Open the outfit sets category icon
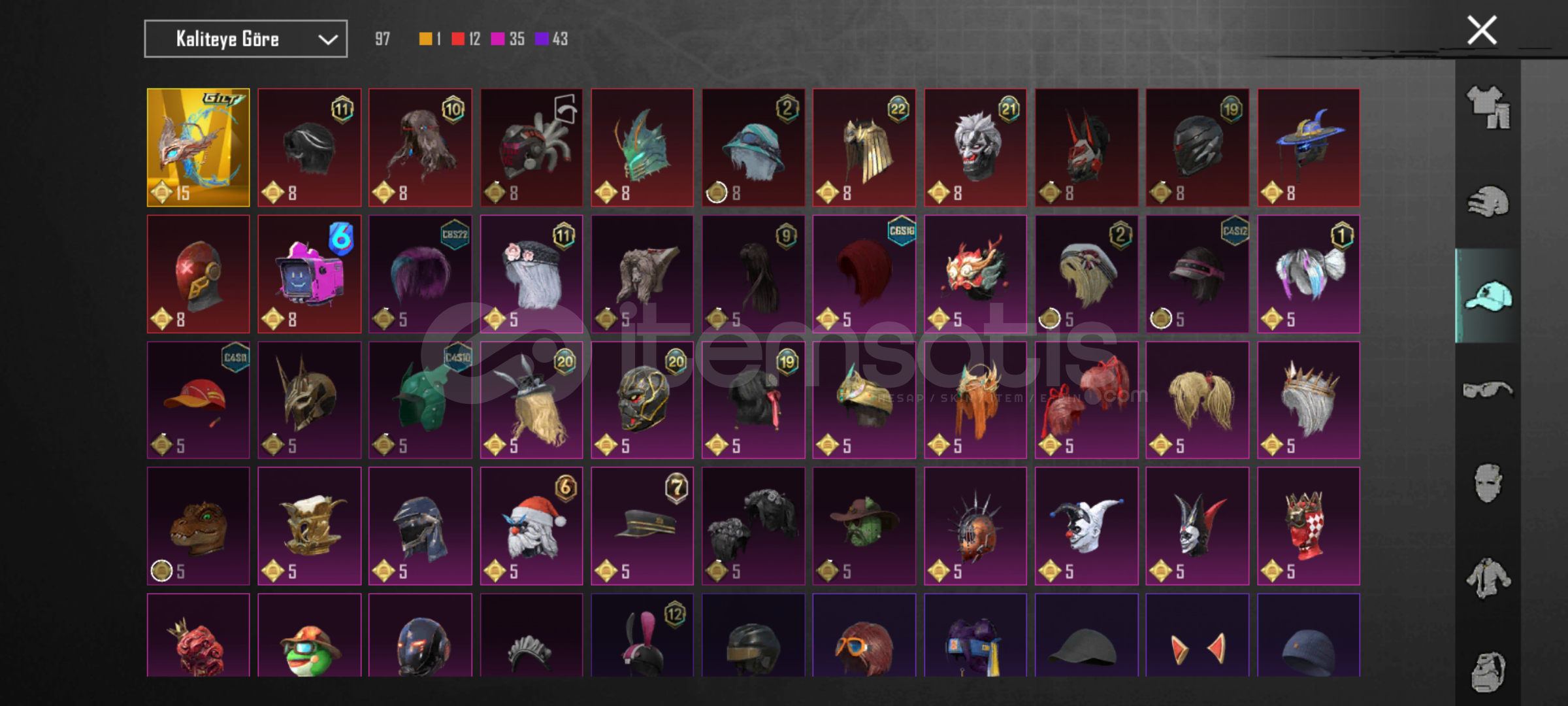 [1488, 107]
